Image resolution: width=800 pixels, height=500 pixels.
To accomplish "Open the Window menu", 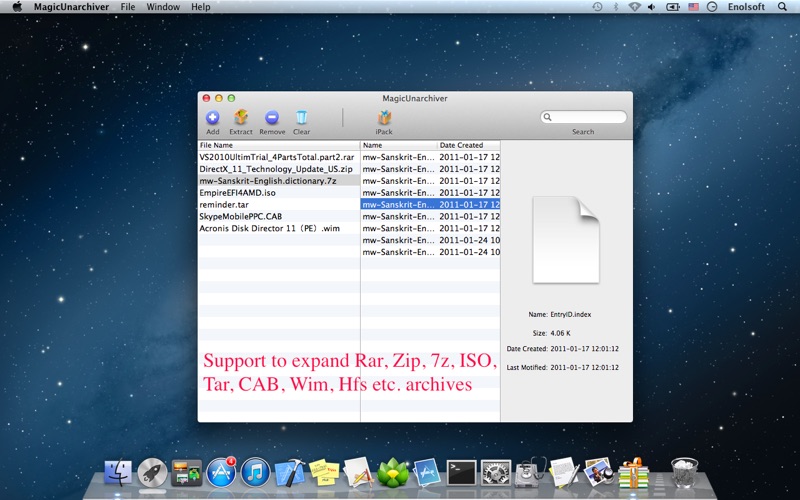I will (x=163, y=7).
